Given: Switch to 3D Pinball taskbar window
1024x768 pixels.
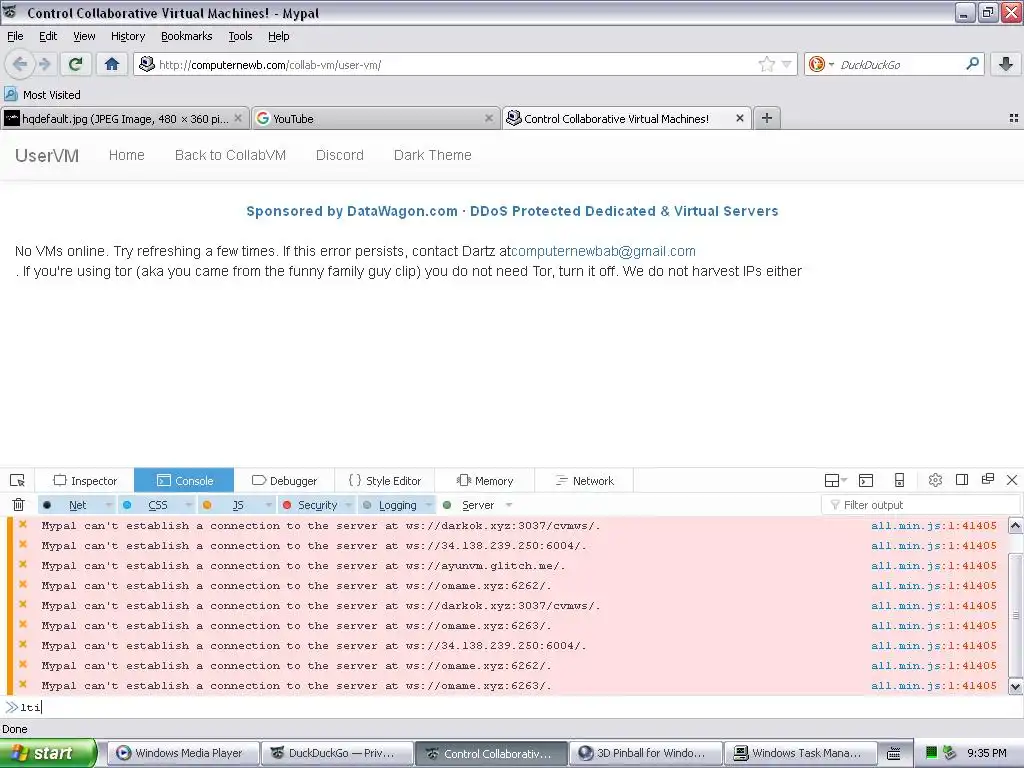Looking at the screenshot, I should (x=646, y=753).
